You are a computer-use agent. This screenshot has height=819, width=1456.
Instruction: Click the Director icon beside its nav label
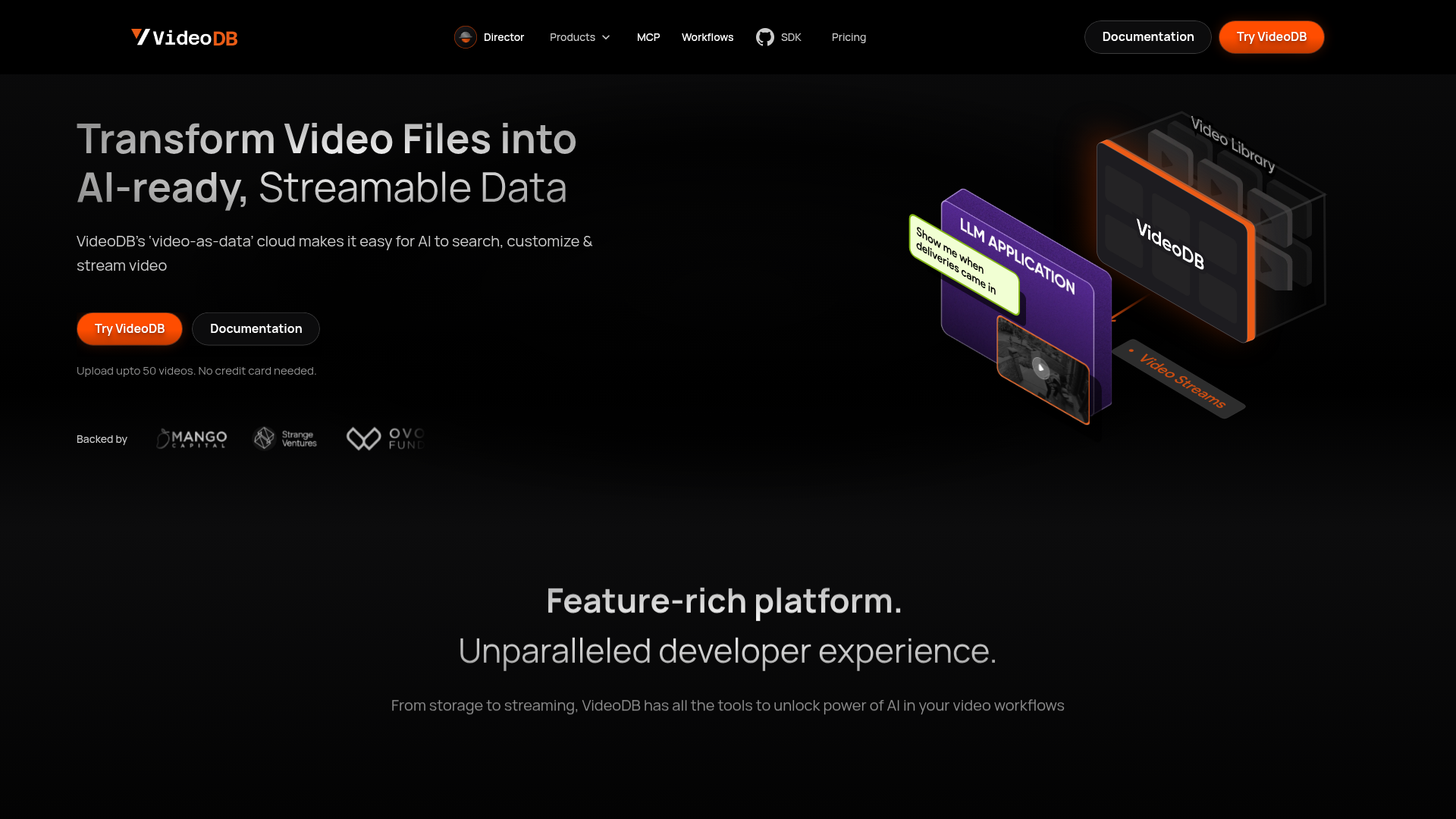465,37
